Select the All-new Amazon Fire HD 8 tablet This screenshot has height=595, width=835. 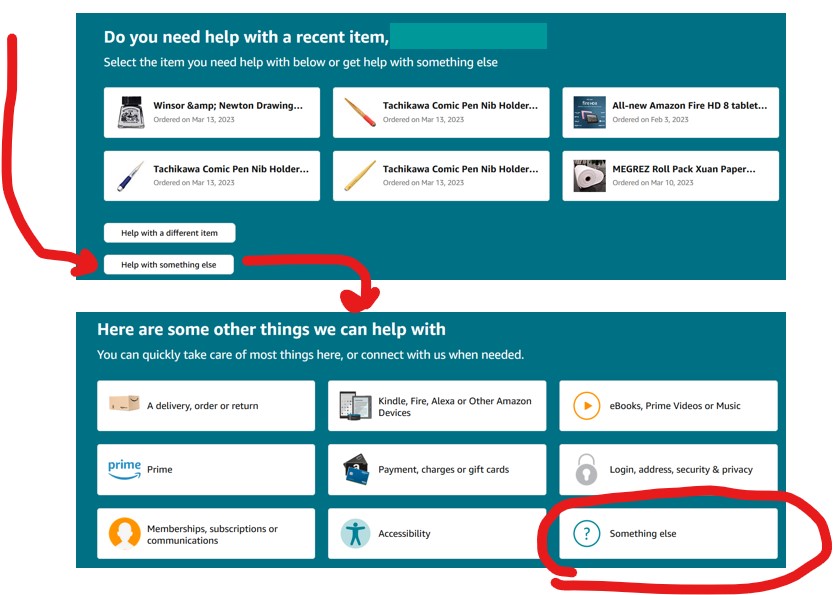tap(670, 112)
